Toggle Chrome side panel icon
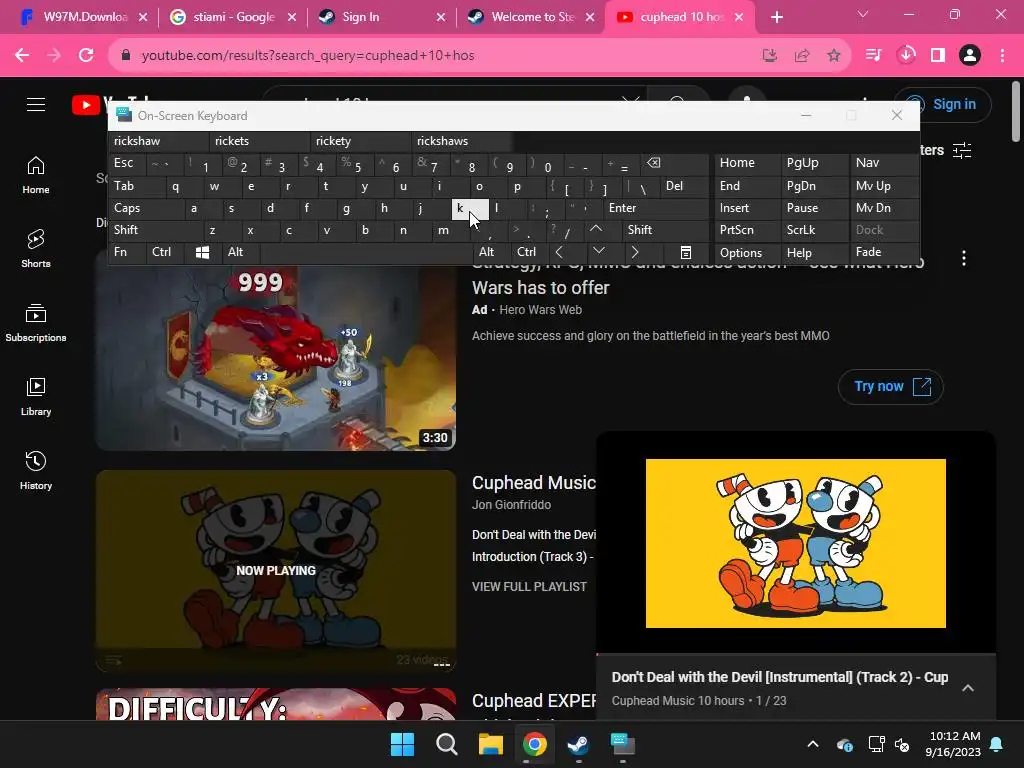 click(x=938, y=56)
